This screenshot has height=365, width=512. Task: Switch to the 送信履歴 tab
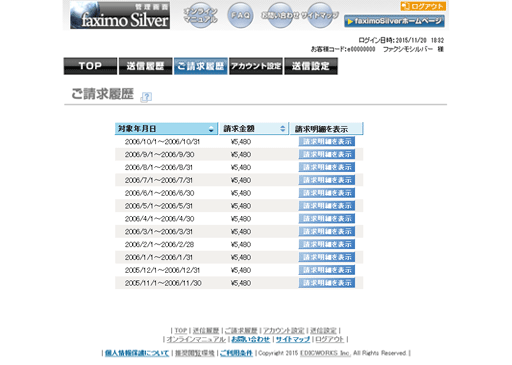pos(145,66)
